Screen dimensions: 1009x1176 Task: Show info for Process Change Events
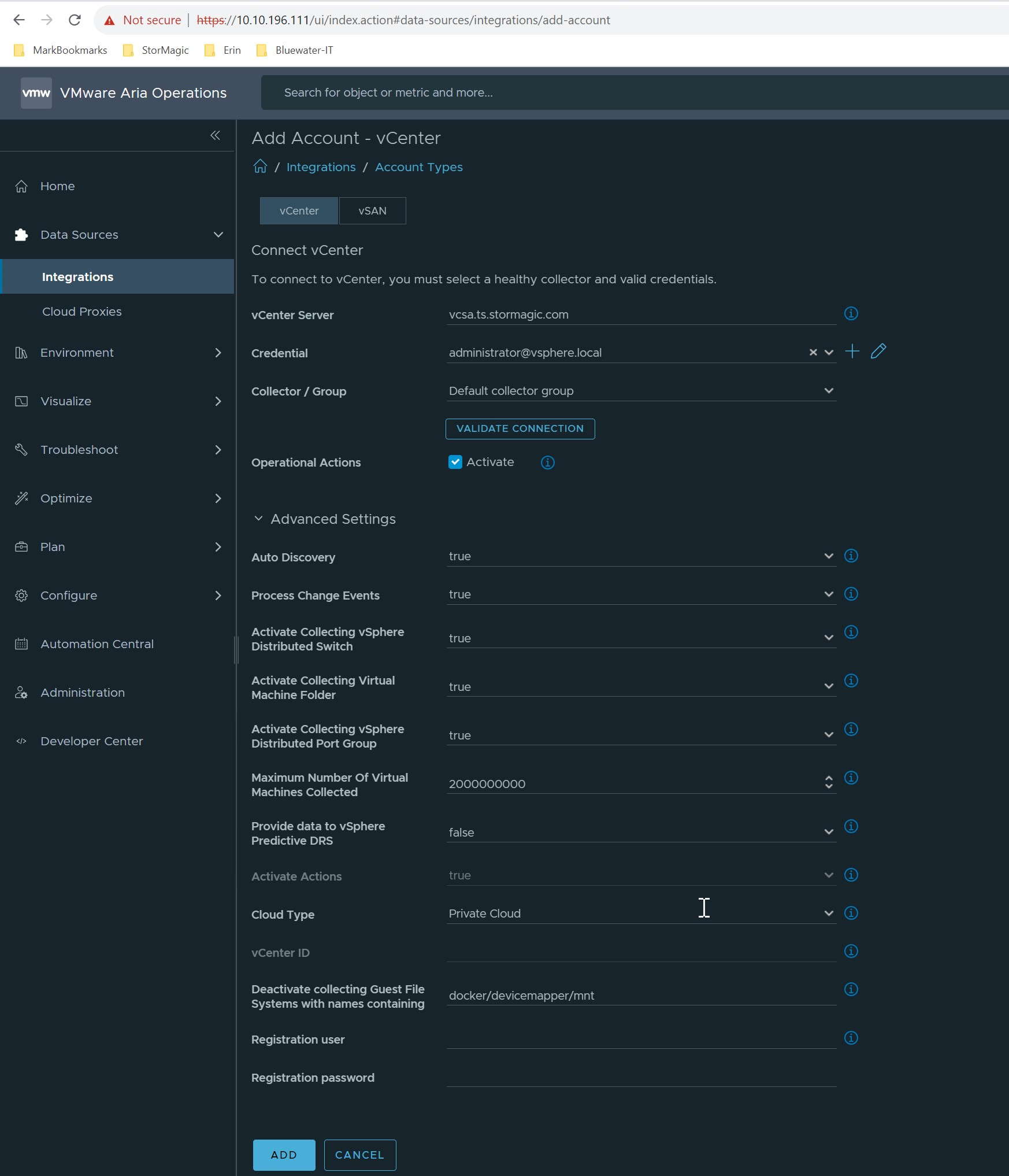851,594
